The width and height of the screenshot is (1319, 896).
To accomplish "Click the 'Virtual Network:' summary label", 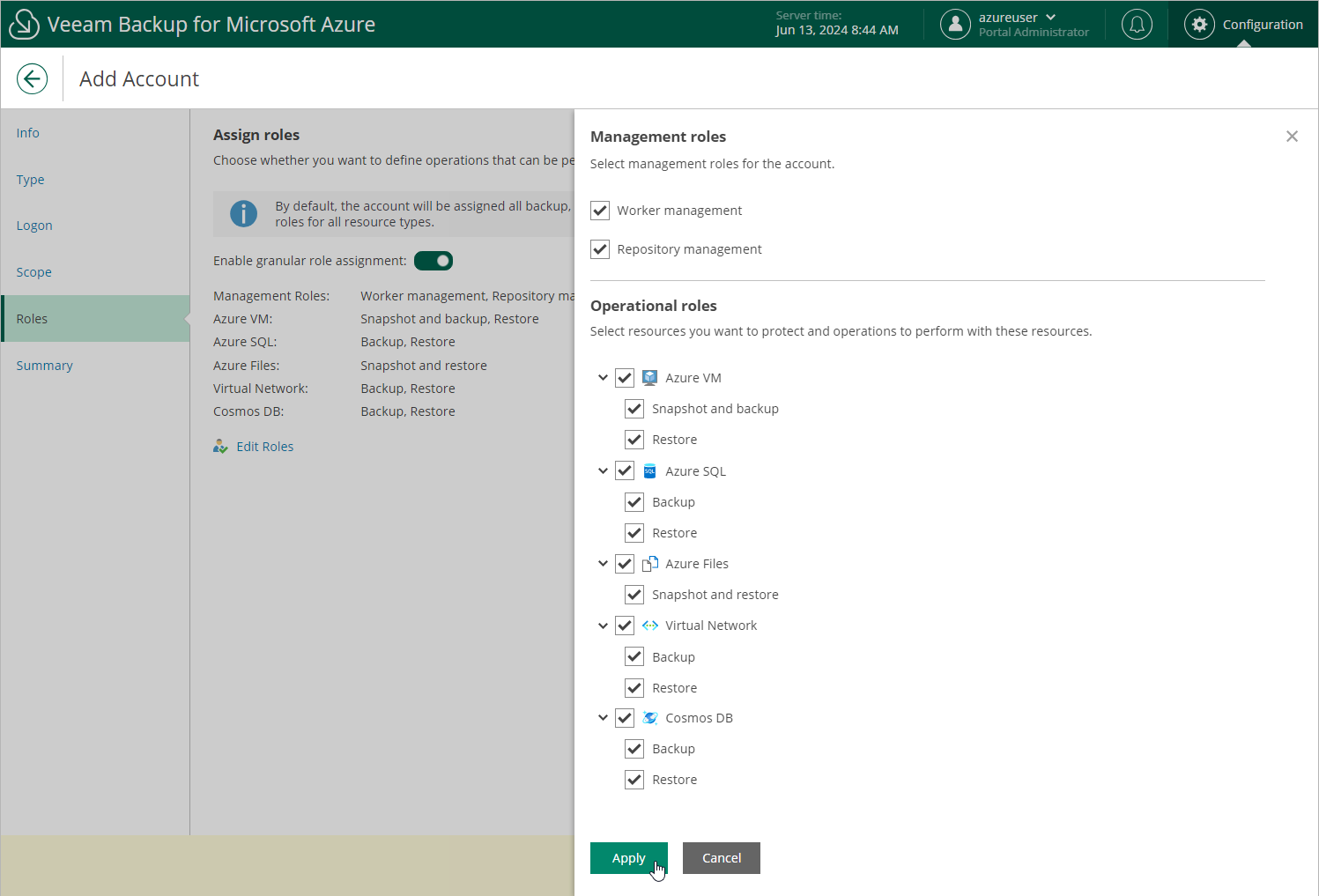I will point(261,389).
